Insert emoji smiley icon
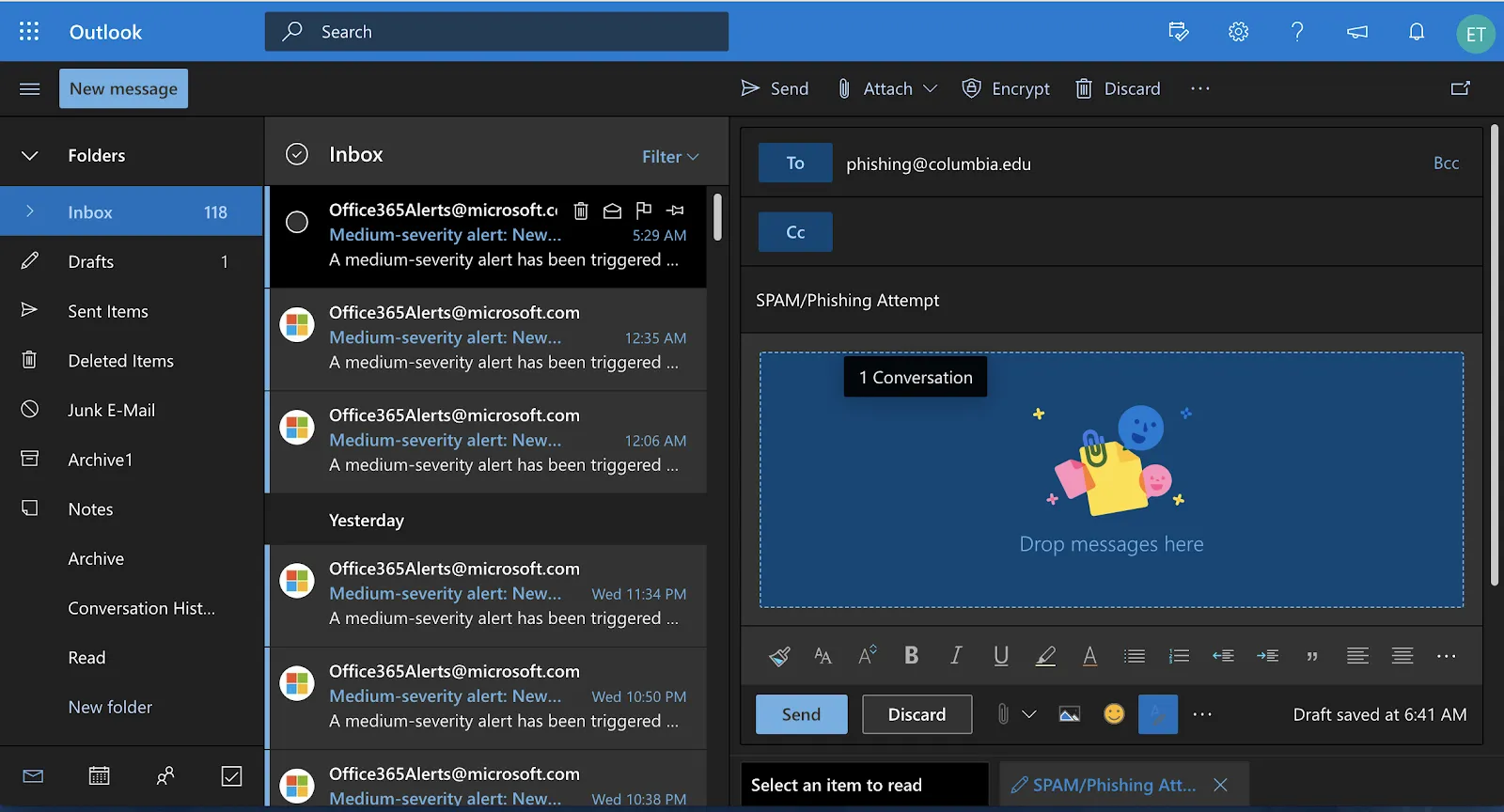The image size is (1504, 812). tap(1114, 714)
